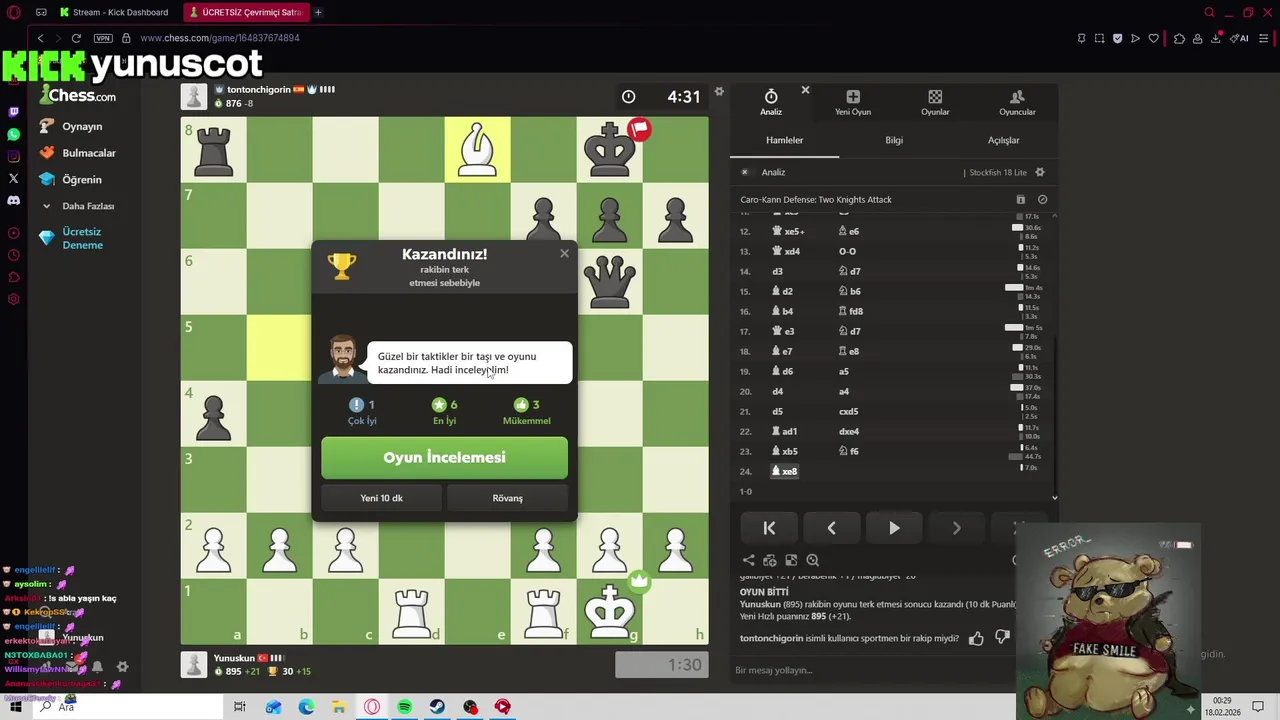Open a new browser tab
This screenshot has height=720, width=1280.
point(318,13)
